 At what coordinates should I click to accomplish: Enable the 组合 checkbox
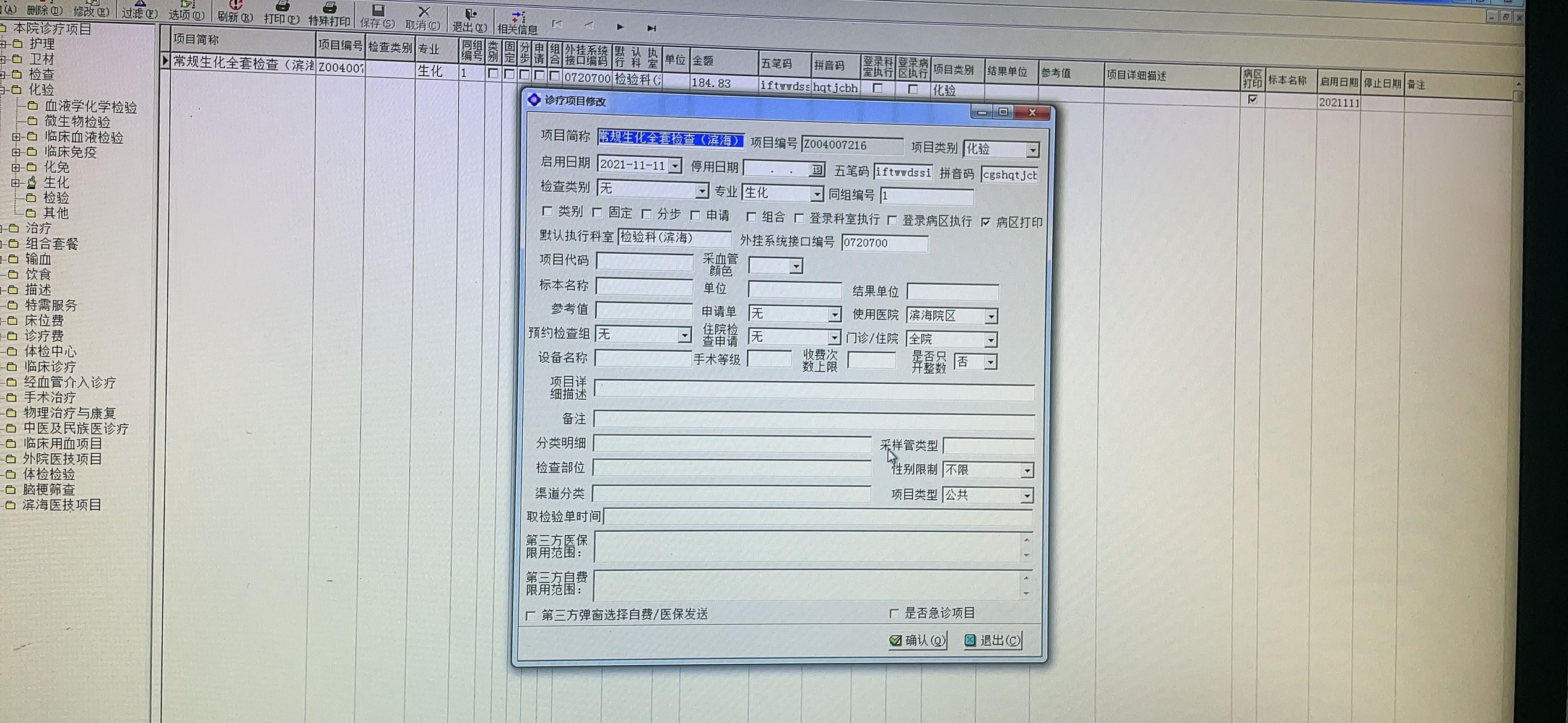point(751,217)
